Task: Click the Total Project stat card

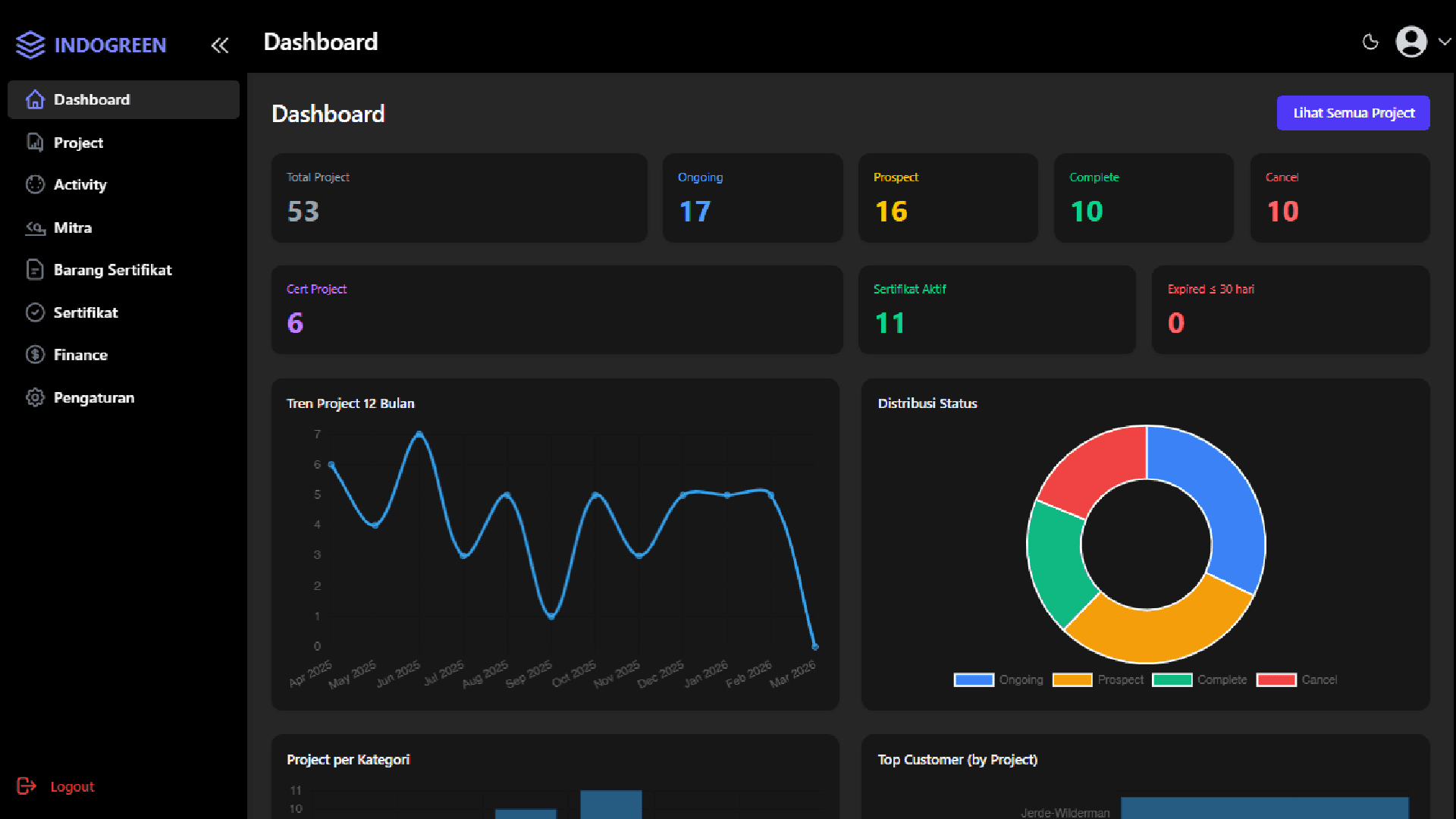Action: [x=459, y=197]
